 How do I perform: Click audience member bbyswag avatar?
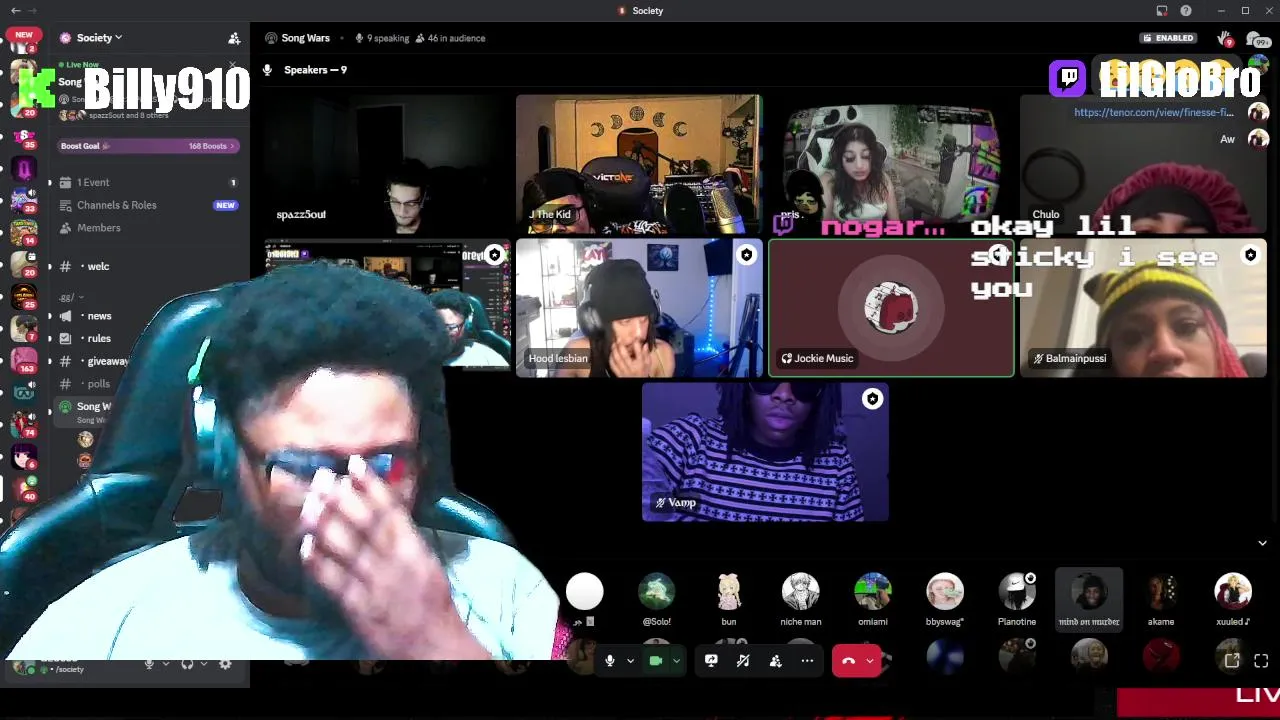coord(945,592)
